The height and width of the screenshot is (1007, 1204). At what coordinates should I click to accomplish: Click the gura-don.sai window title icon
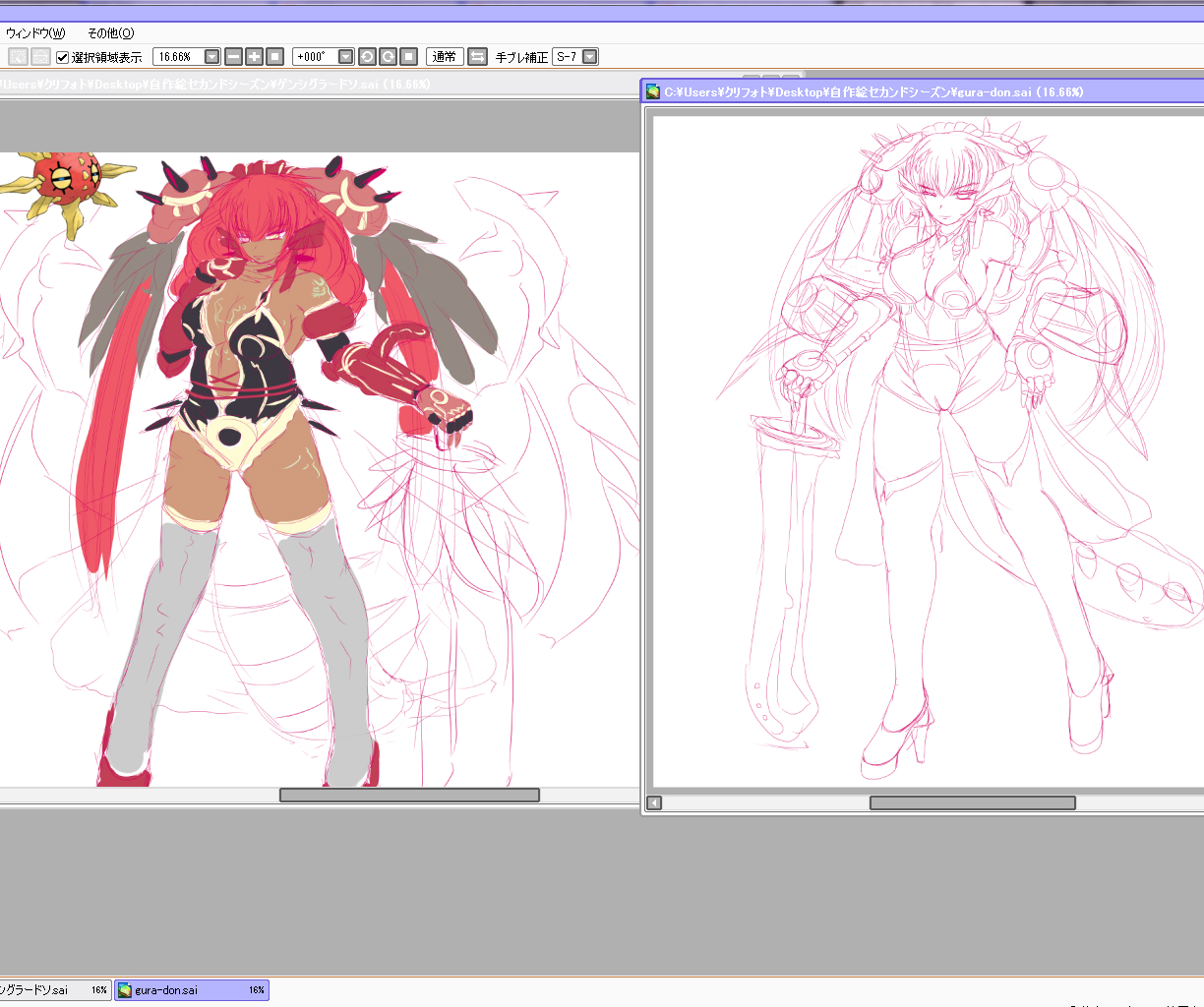(652, 91)
